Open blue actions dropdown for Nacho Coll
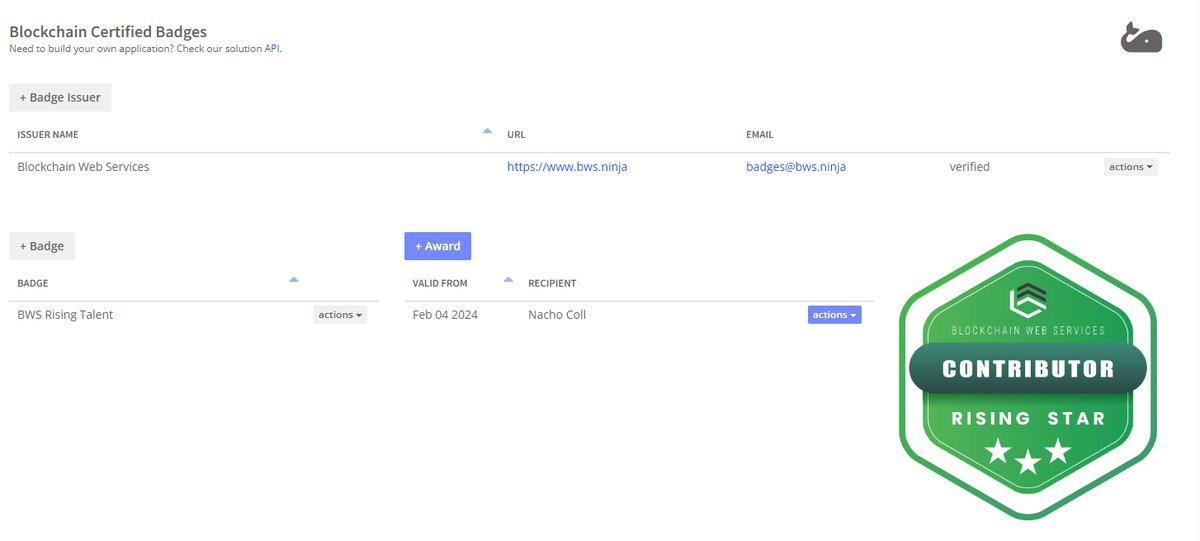Viewport: 1200px width, 541px height. [834, 315]
